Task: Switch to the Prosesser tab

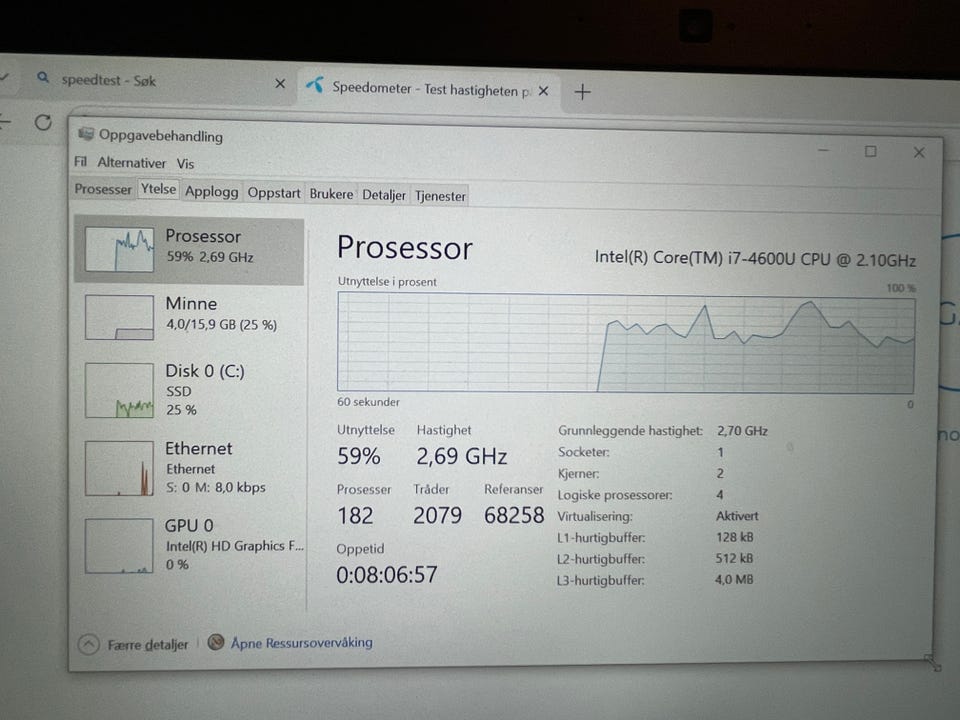Action: [103, 189]
